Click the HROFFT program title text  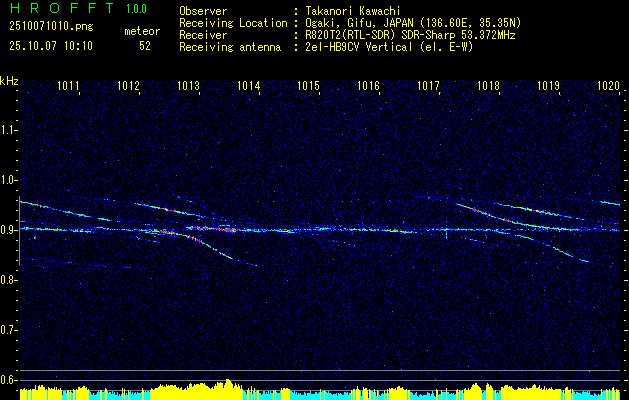(63, 8)
